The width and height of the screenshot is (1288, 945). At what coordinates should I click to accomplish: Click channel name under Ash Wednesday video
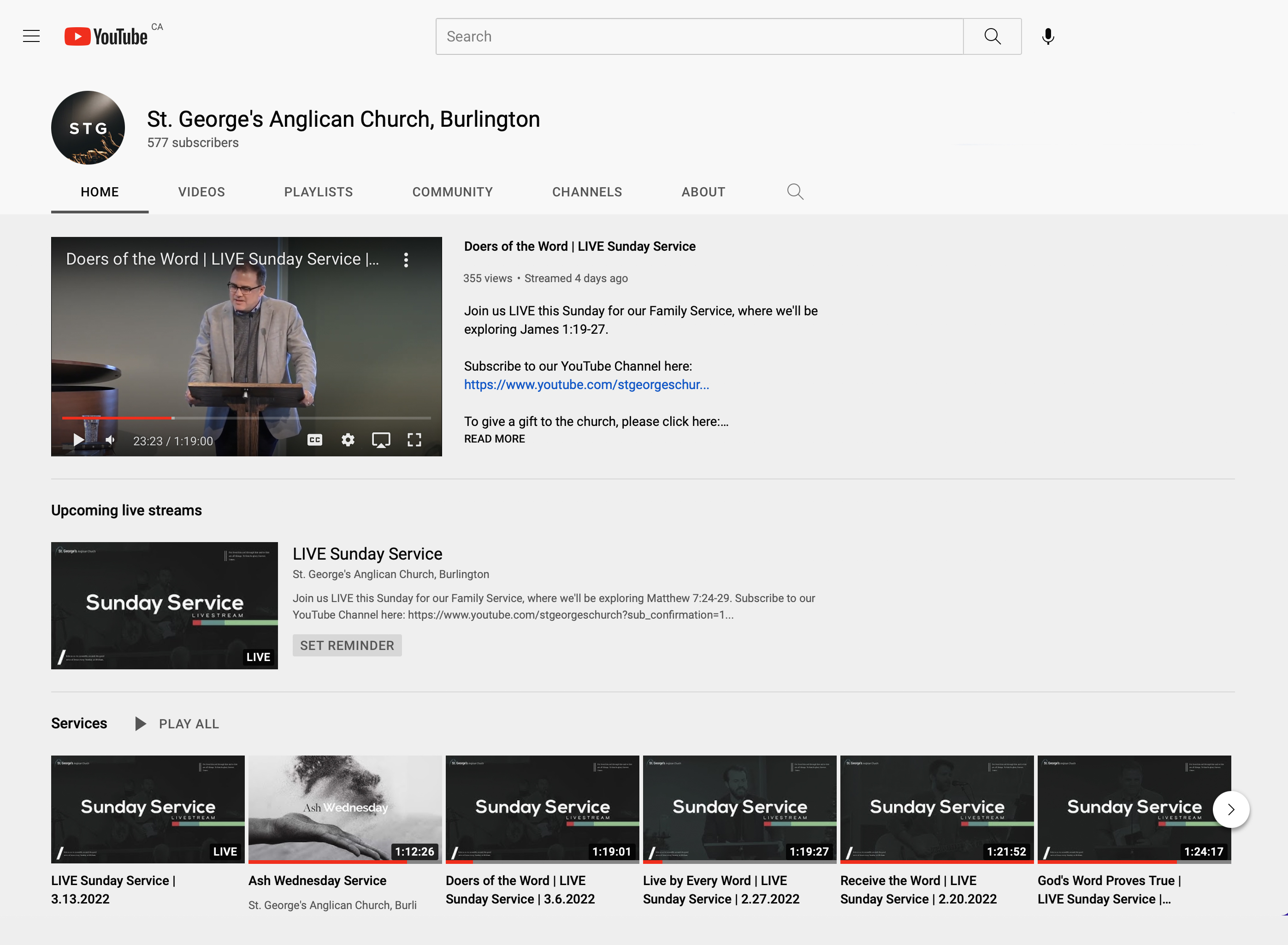coord(332,905)
